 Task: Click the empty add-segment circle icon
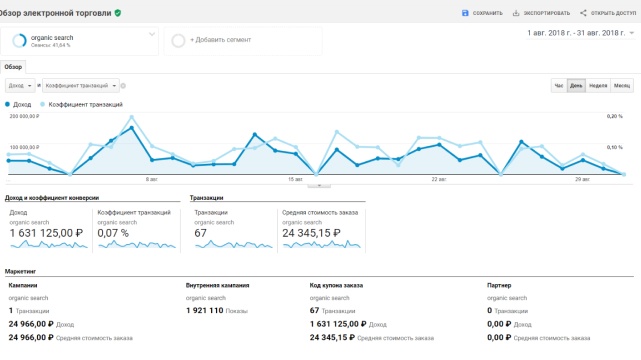(178, 40)
